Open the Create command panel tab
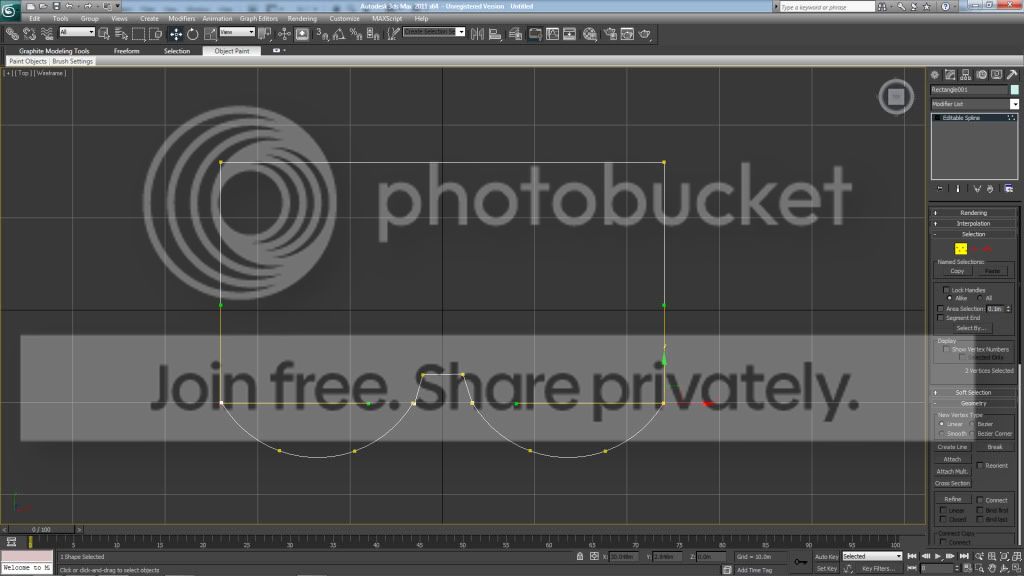This screenshot has height=576, width=1024. [x=935, y=75]
